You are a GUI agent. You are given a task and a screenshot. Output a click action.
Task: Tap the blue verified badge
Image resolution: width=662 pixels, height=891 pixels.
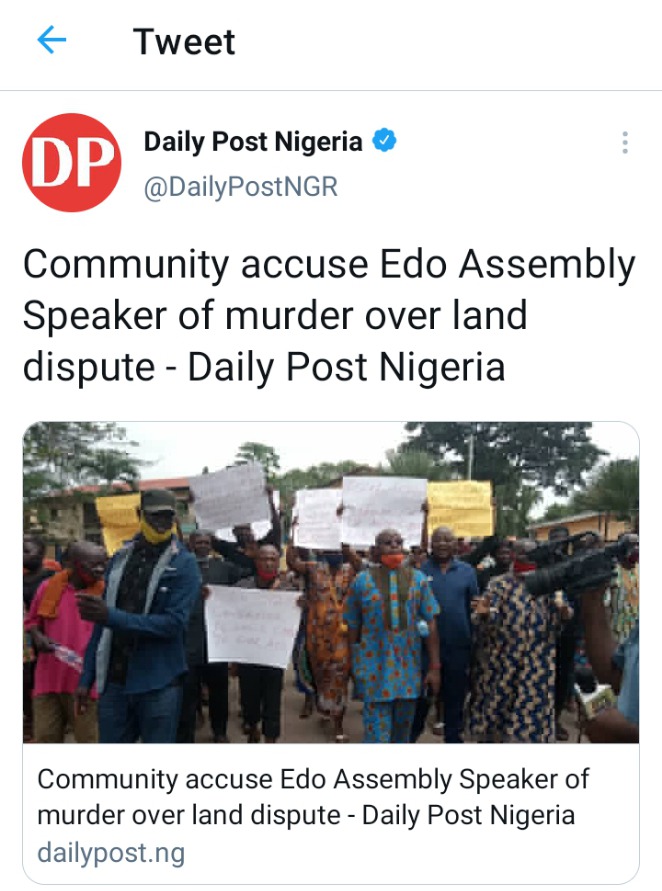point(385,140)
